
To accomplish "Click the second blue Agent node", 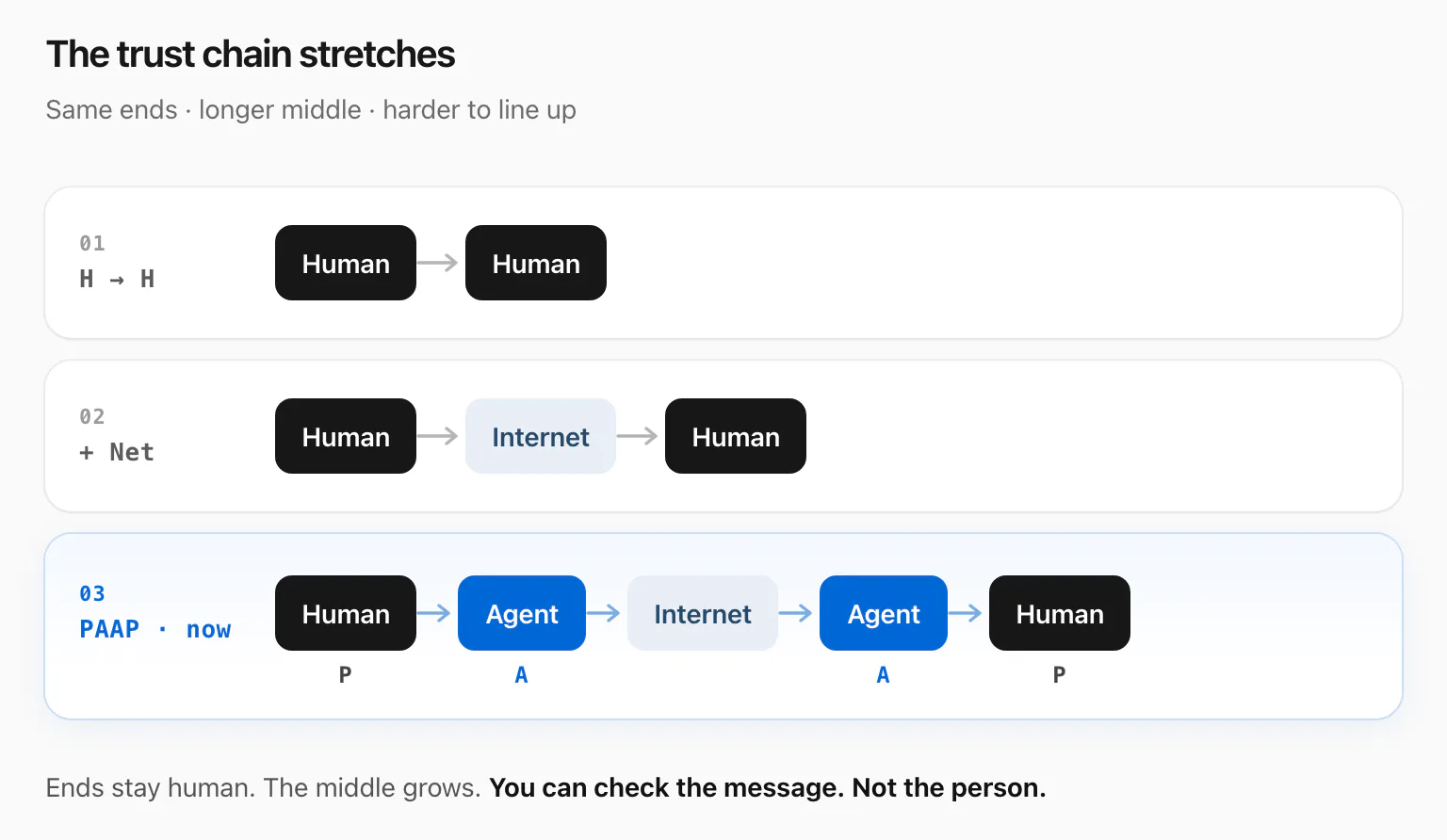I will tap(884, 613).
